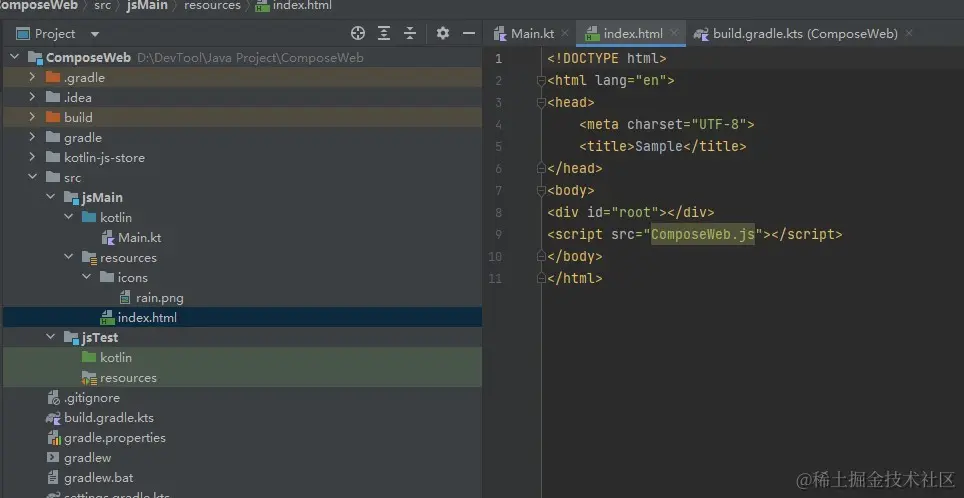Click the Select Opened File locate icon
The height and width of the screenshot is (498, 964).
(x=358, y=33)
